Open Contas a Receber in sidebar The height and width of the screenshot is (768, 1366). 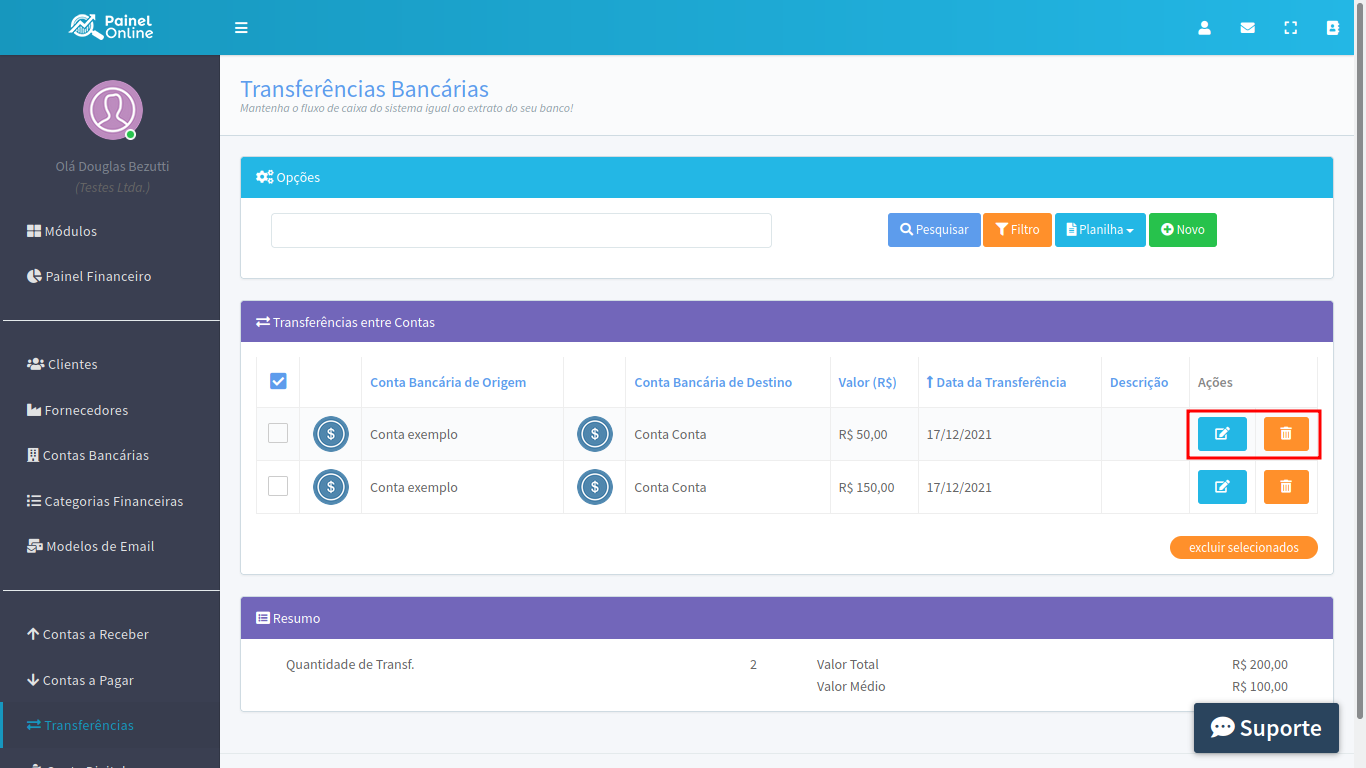[x=87, y=634]
